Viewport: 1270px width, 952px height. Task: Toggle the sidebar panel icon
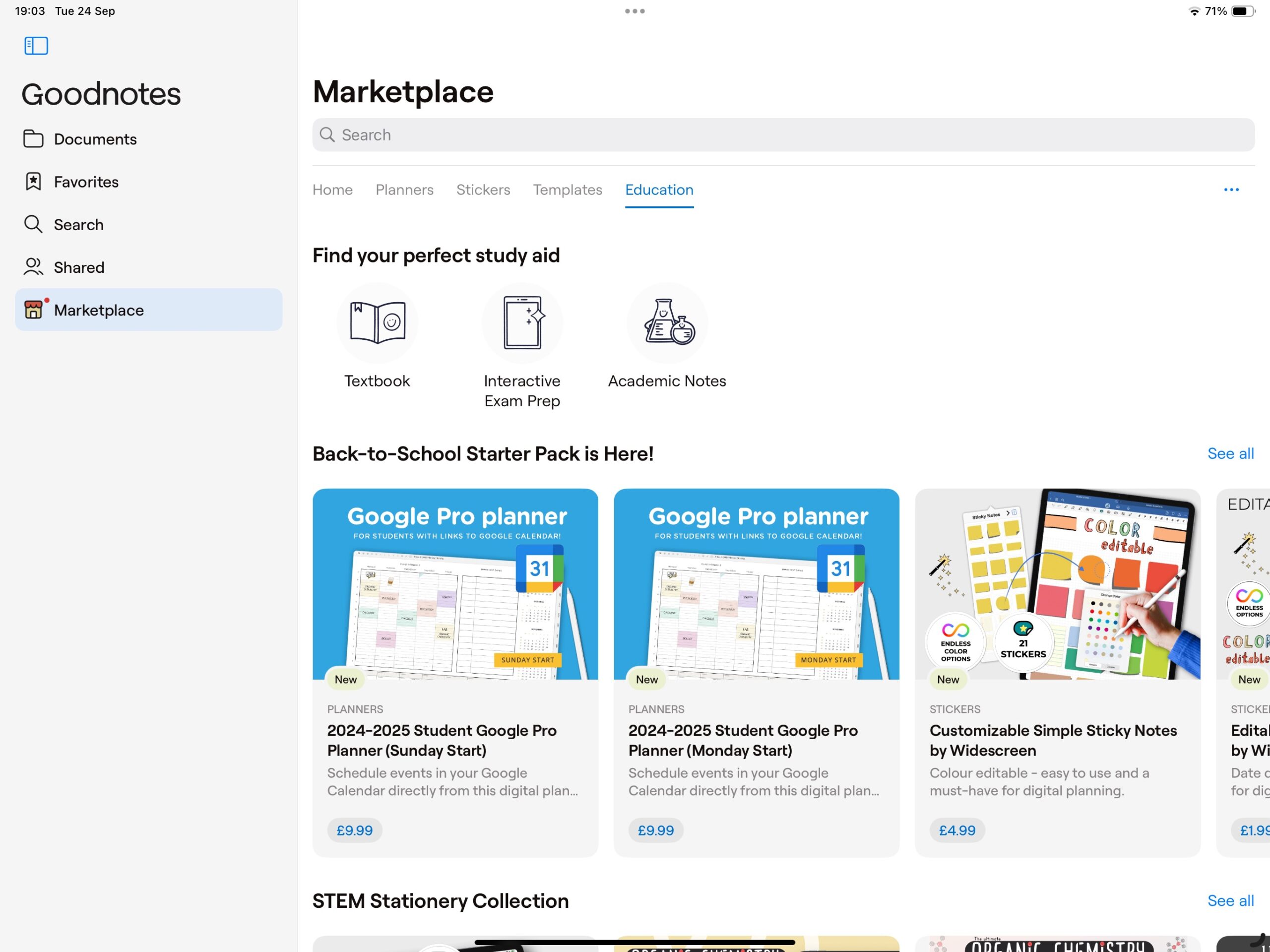coord(36,46)
